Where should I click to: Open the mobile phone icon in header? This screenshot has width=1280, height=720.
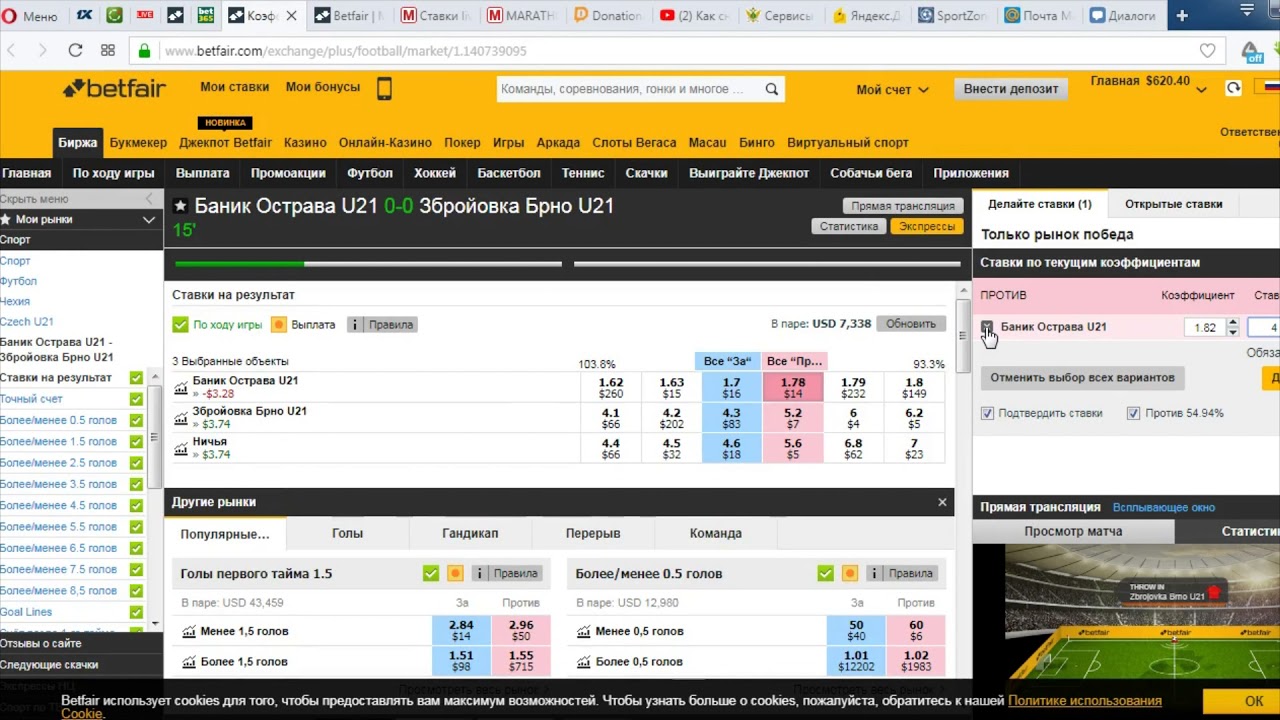tap(384, 89)
